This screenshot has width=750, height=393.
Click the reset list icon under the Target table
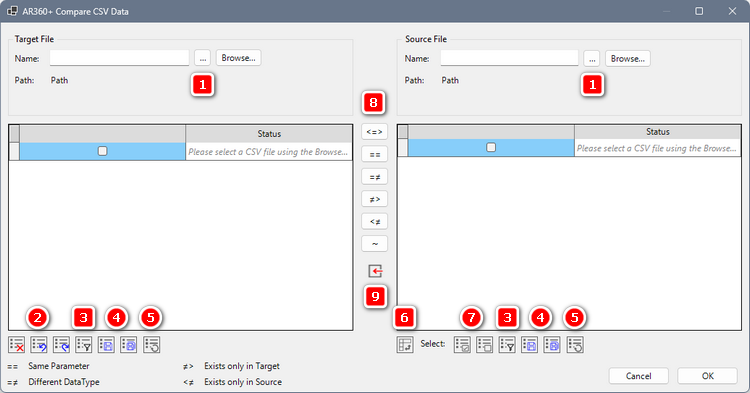[x=152, y=345]
